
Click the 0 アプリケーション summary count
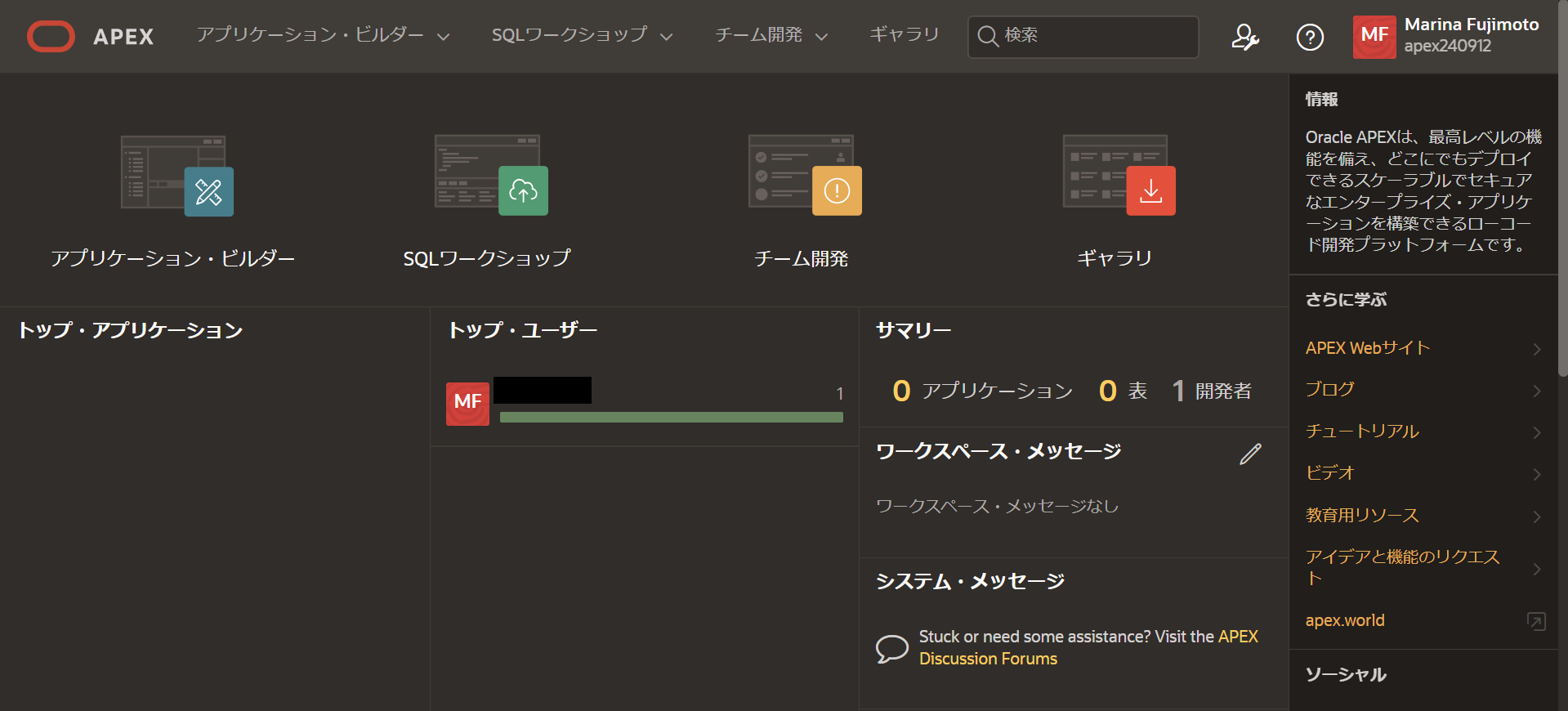[x=982, y=391]
